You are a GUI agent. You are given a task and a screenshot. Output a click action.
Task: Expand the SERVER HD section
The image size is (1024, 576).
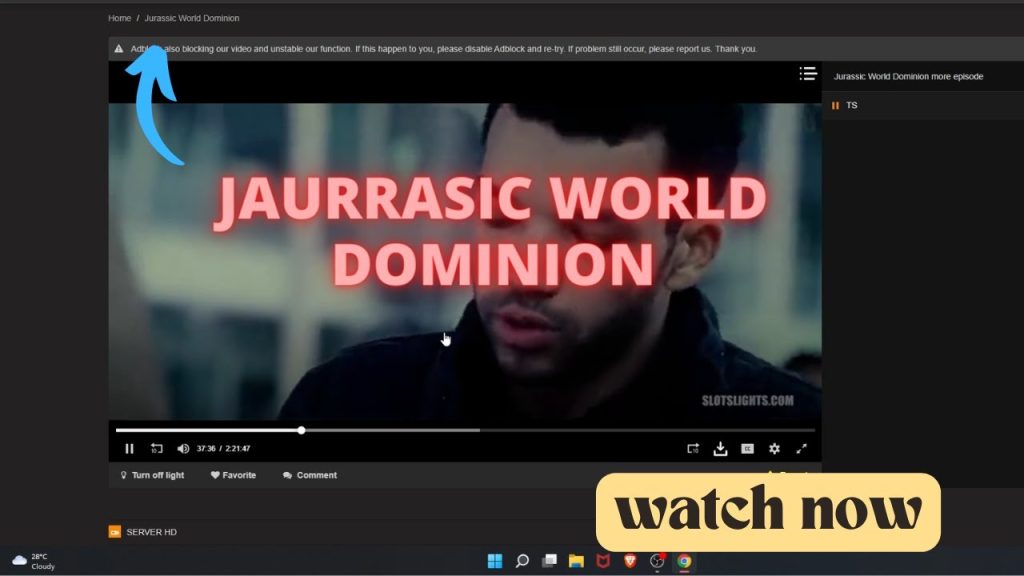pos(150,532)
